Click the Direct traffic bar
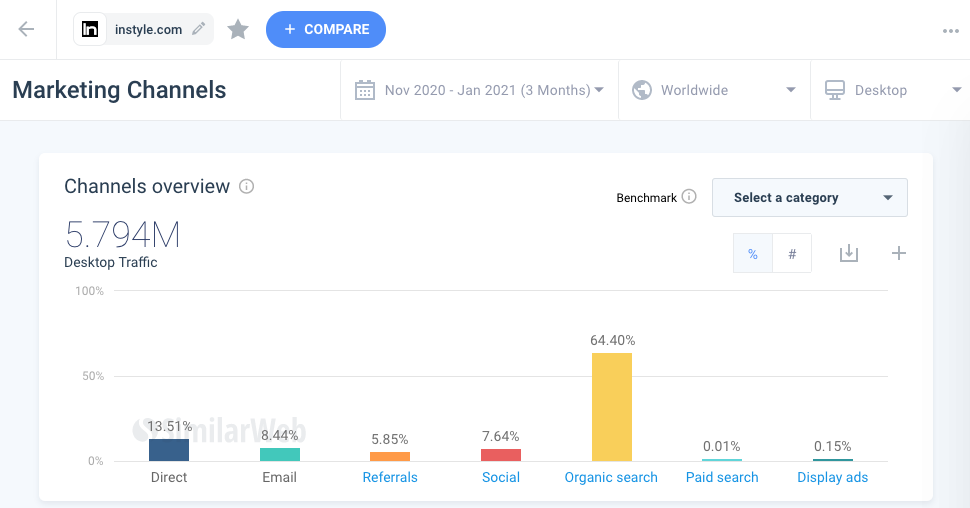This screenshot has width=970, height=508. point(169,450)
